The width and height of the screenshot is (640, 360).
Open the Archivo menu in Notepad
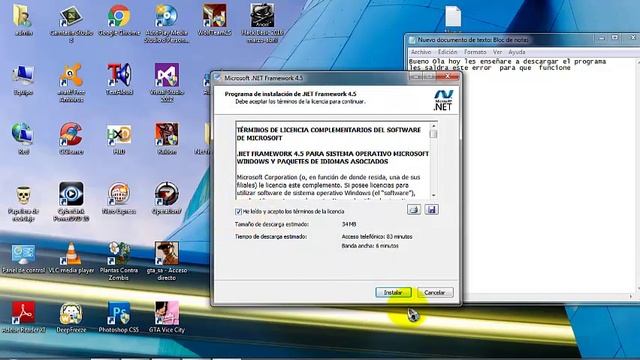click(421, 52)
